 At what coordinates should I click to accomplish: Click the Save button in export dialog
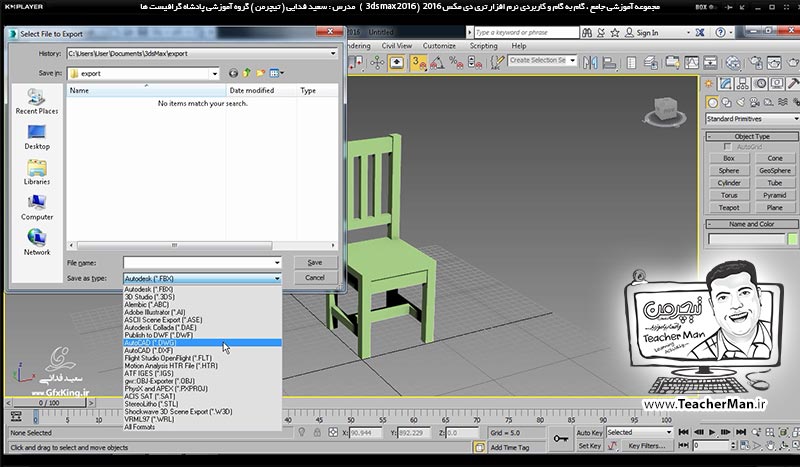315,262
